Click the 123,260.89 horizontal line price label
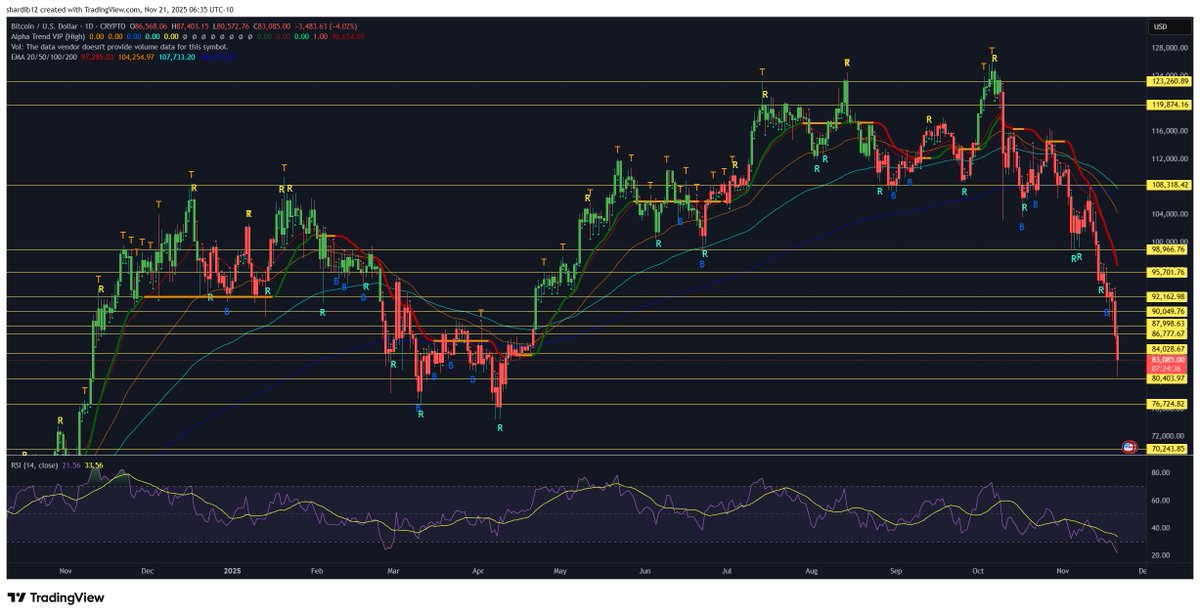1200x616 pixels. pyautogui.click(x=1168, y=81)
